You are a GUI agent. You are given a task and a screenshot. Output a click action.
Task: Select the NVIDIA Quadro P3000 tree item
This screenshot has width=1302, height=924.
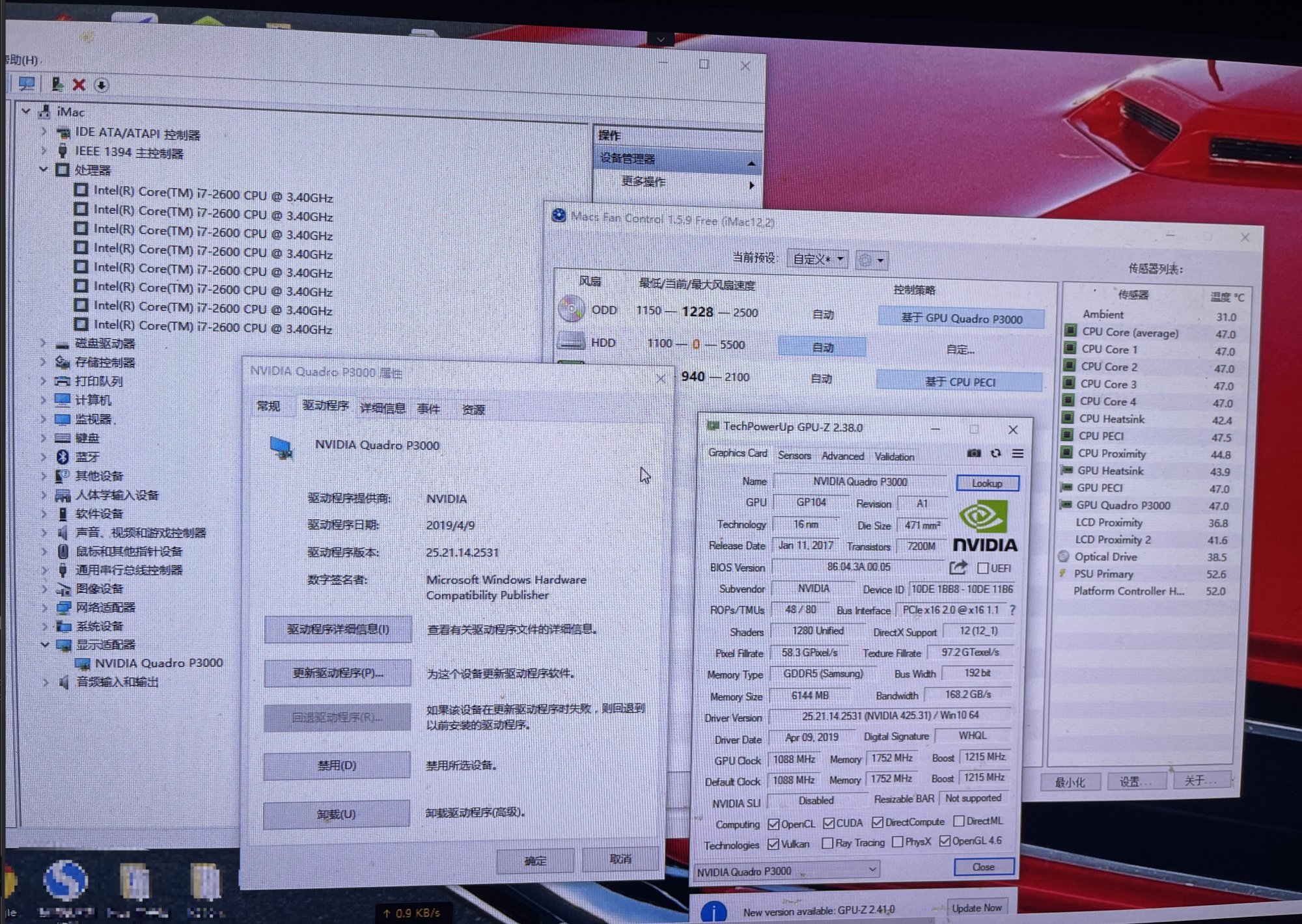(158, 663)
